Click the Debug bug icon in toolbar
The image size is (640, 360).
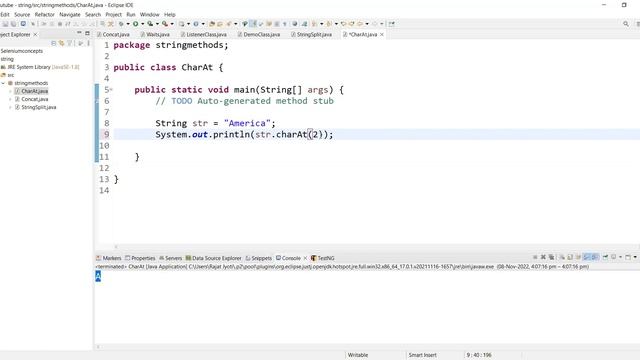pyautogui.click(x=121, y=24)
